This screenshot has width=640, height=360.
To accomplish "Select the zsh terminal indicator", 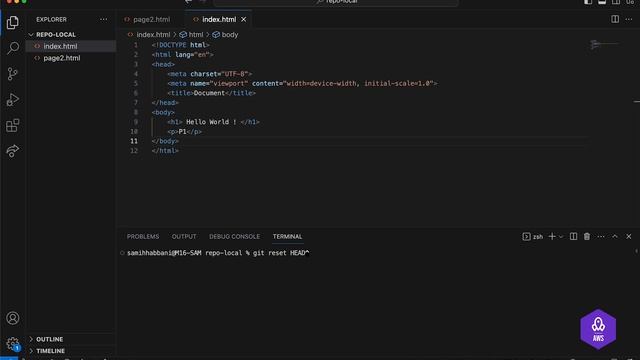I will pyautogui.click(x=533, y=236).
